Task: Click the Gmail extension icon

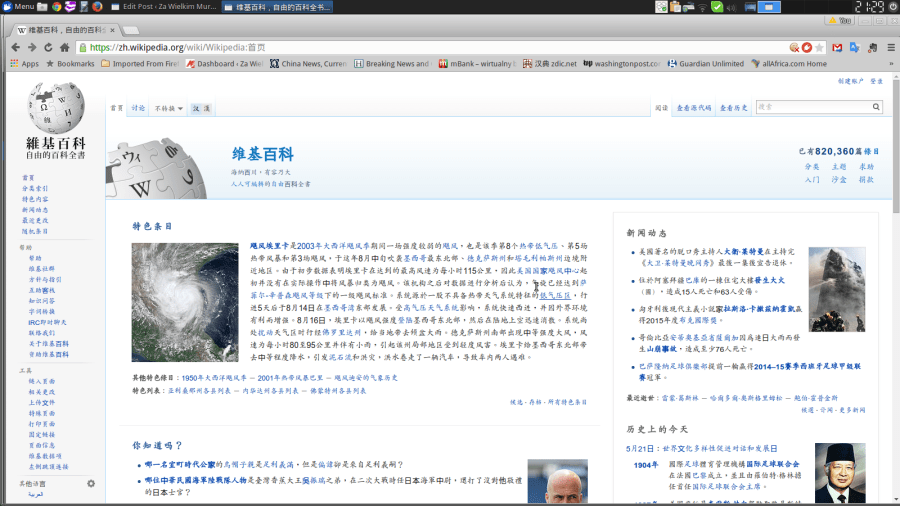Action: click(837, 47)
